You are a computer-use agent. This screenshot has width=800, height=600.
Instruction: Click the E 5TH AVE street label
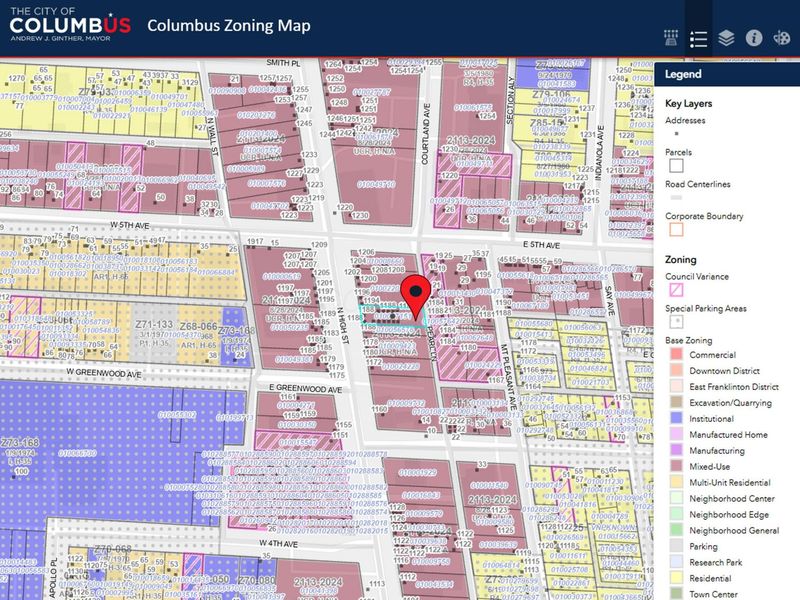[x=541, y=245]
